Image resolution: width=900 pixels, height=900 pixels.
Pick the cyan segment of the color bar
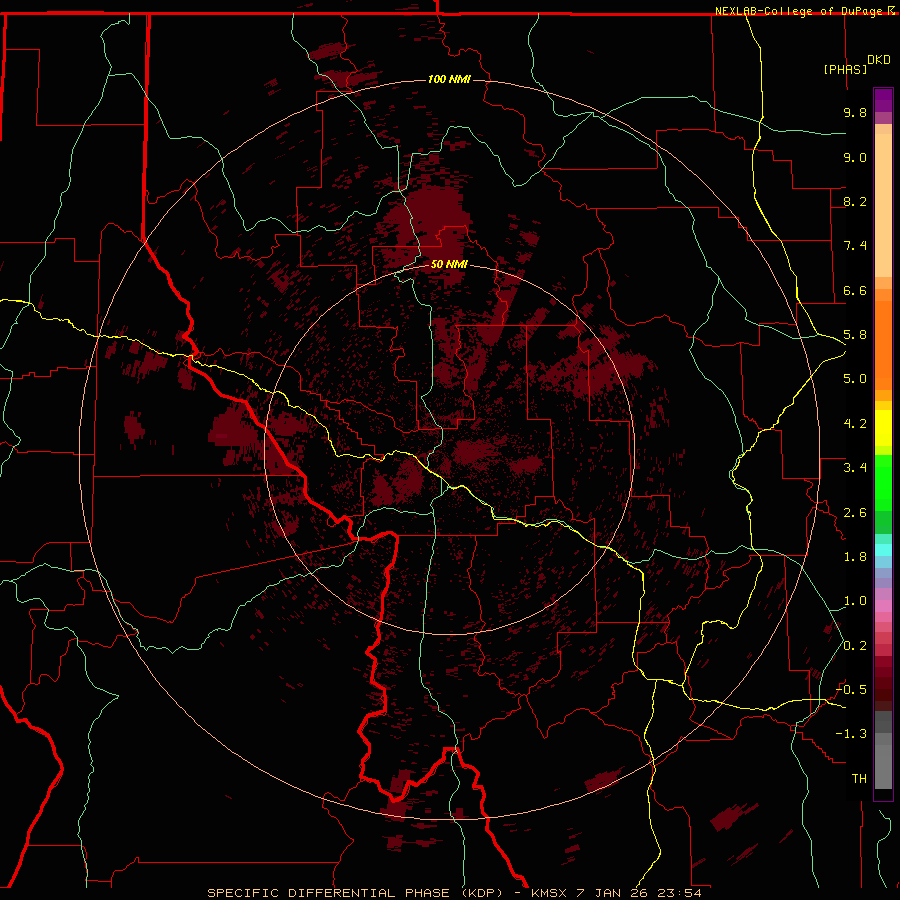[x=883, y=550]
